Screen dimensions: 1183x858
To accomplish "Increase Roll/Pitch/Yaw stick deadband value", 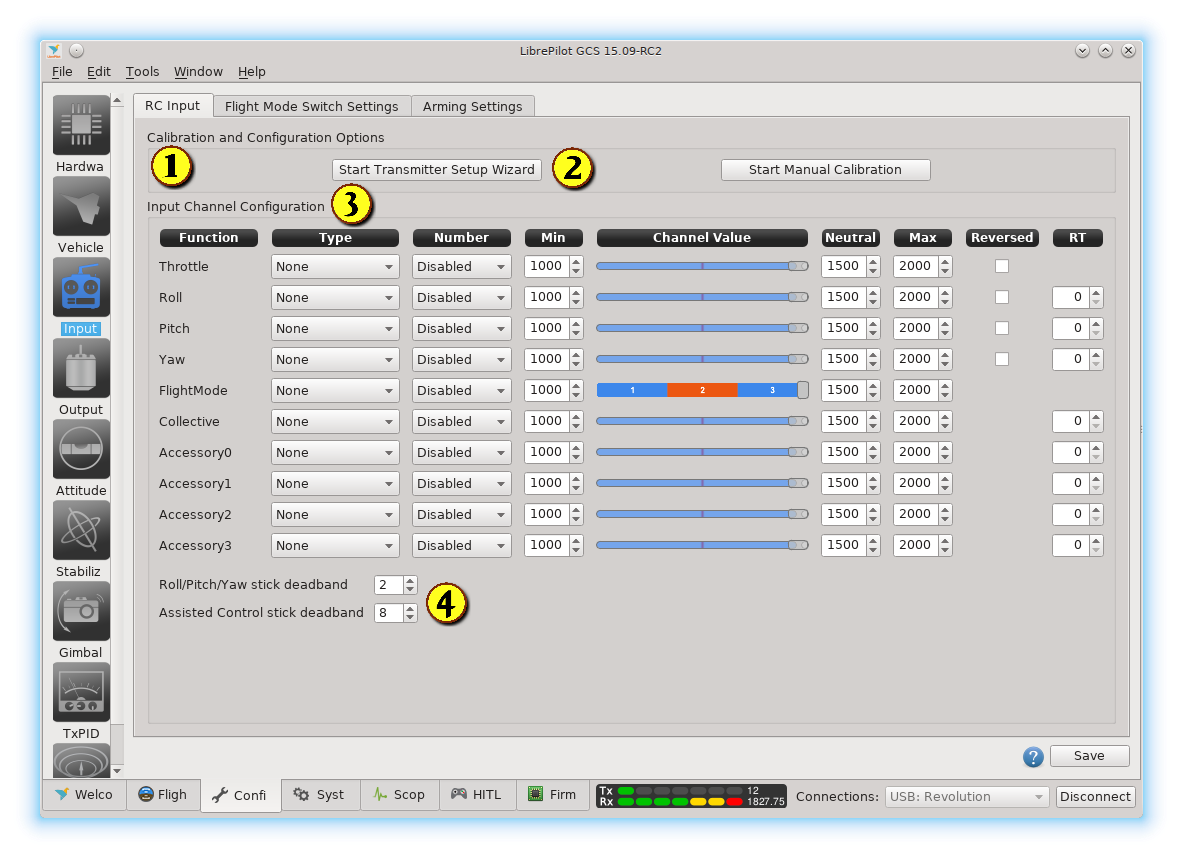I will pyautogui.click(x=410, y=580).
